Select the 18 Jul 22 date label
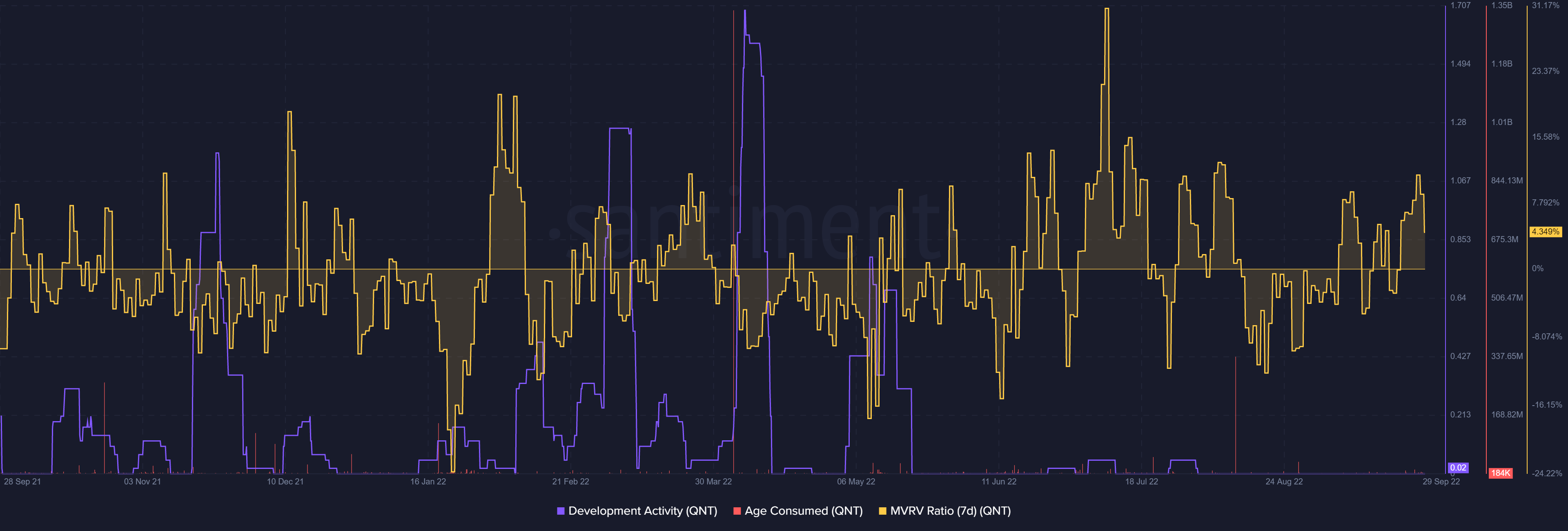The height and width of the screenshot is (531, 1568). coord(1141,482)
